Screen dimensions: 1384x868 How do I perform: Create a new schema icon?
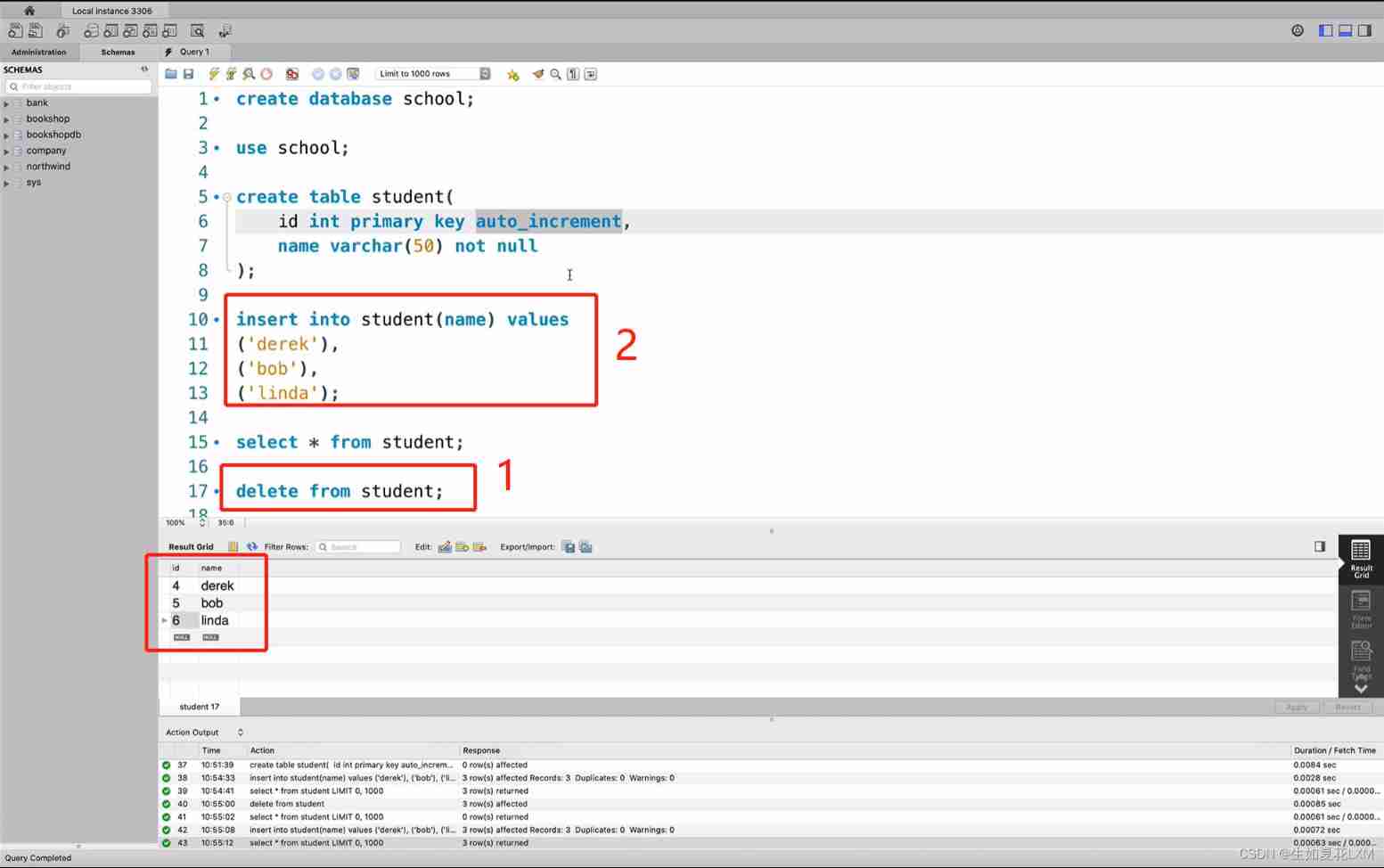tap(91, 31)
